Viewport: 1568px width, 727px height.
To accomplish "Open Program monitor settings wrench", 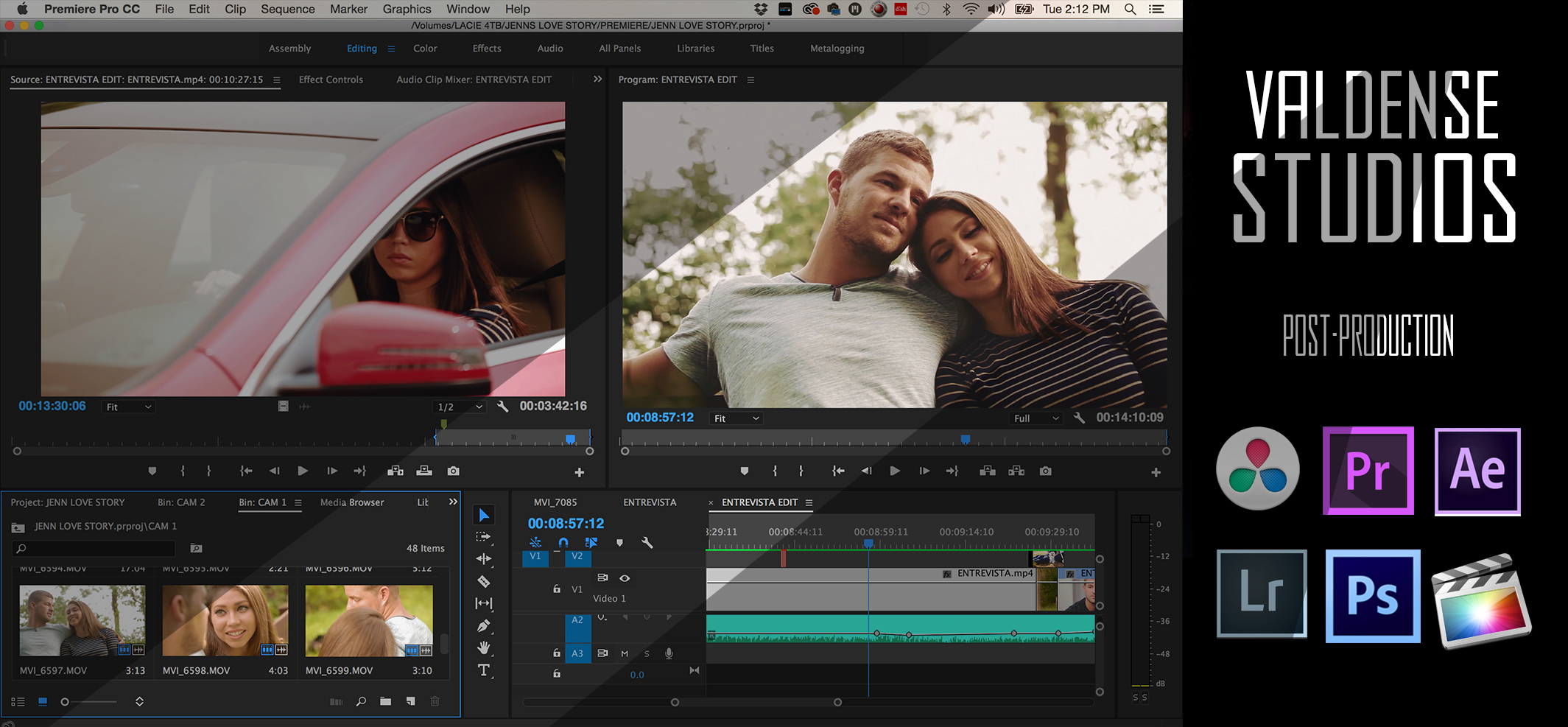I will coord(1079,418).
